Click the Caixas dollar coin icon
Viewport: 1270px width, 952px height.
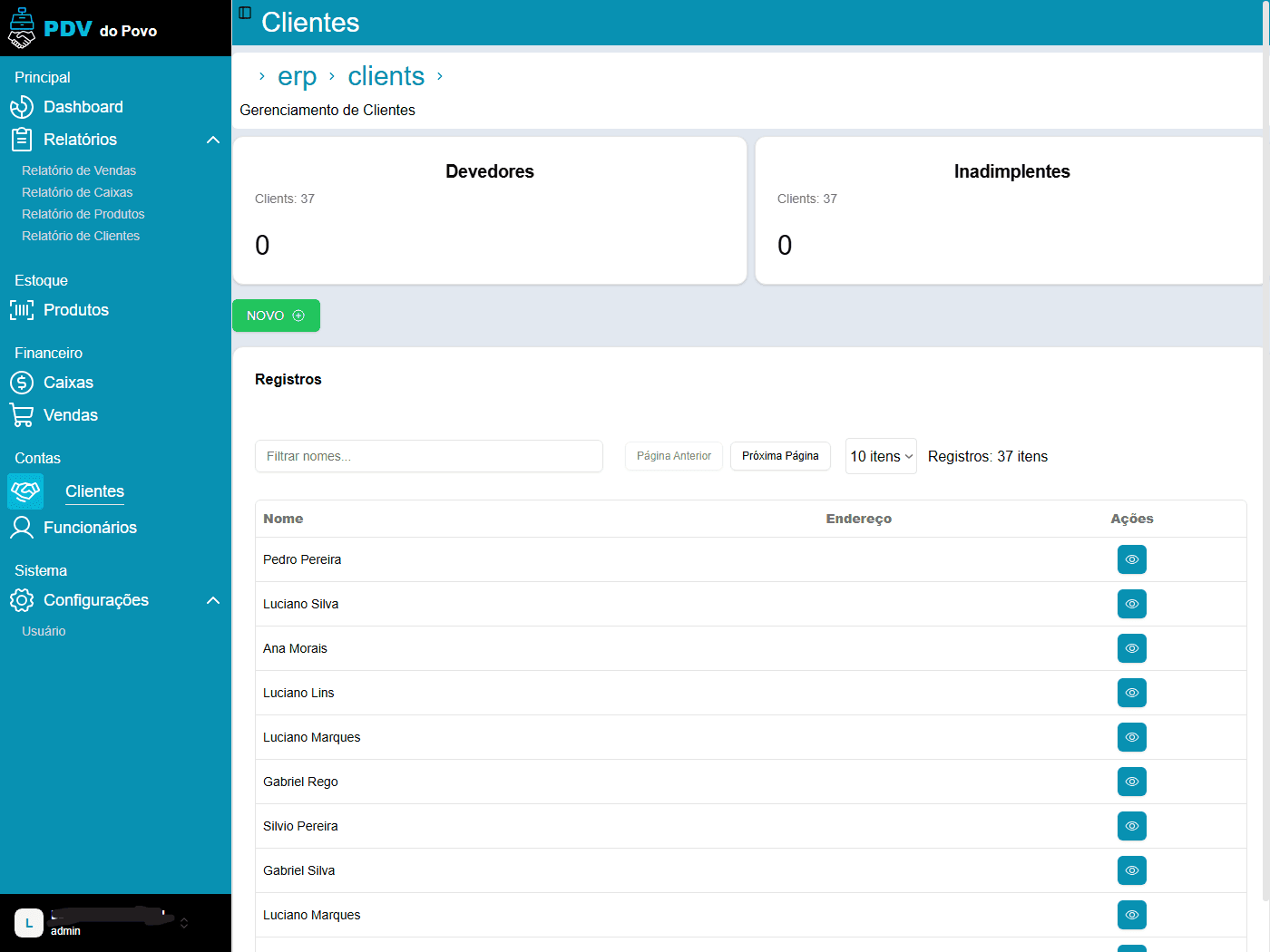coord(22,383)
